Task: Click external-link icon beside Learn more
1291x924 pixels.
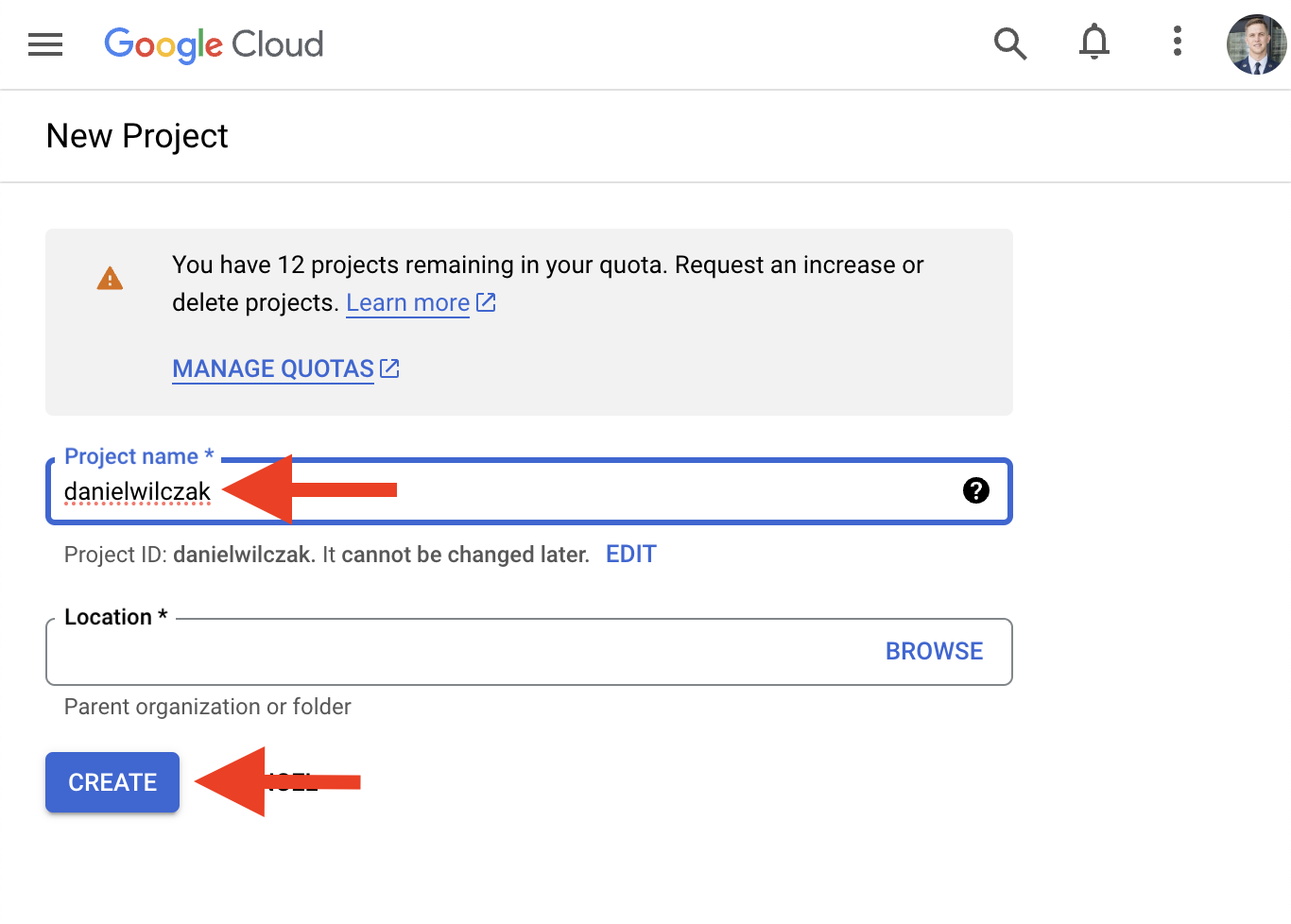Action: click(x=486, y=302)
